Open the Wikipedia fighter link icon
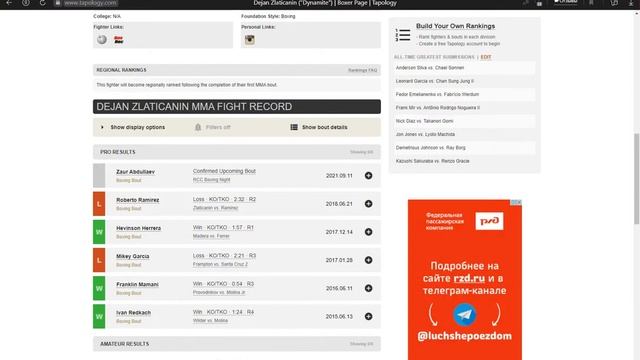This screenshot has width=640, height=360. pyautogui.click(x=102, y=40)
